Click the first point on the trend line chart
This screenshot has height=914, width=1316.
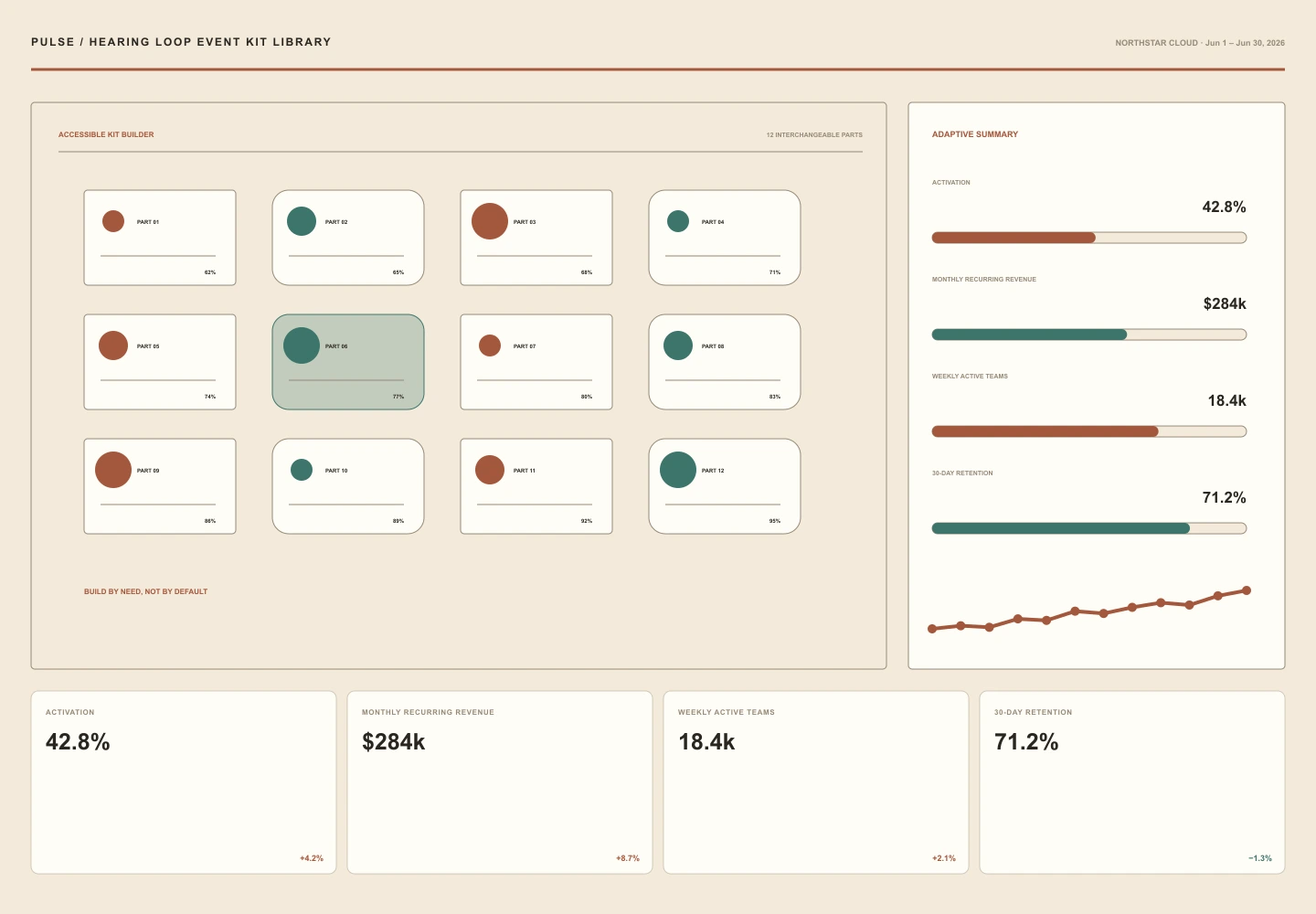[932, 629]
